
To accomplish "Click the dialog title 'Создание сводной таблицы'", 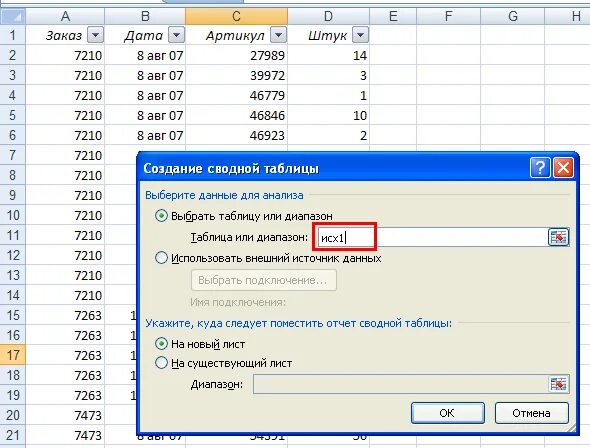I will 231,169.
